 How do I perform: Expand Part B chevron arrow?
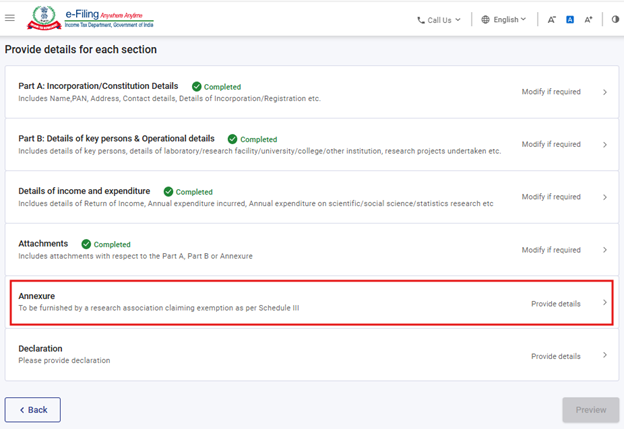(605, 145)
